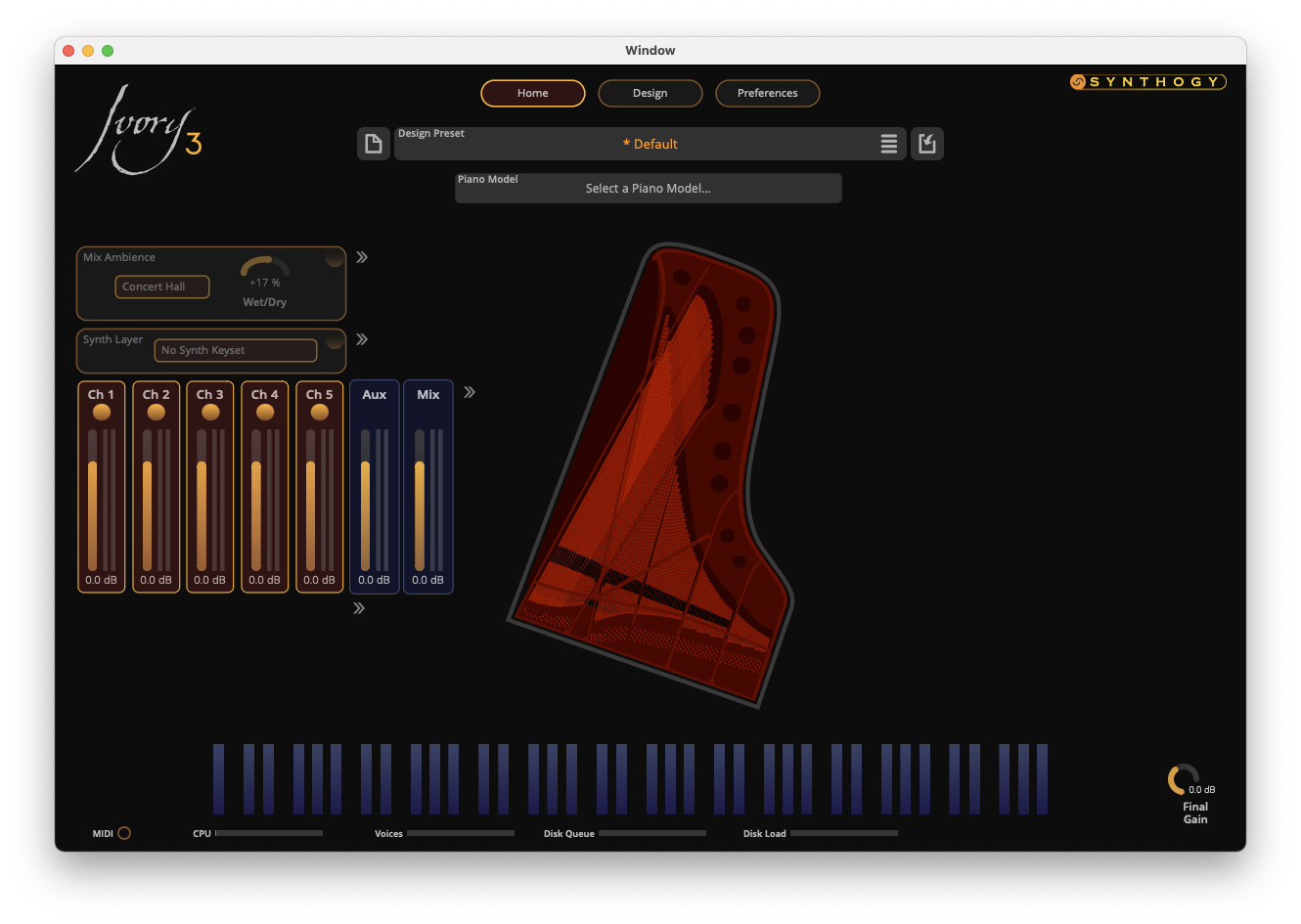Click the Concert Hall ambience button
Screen dimensions: 1301x924
(162, 286)
